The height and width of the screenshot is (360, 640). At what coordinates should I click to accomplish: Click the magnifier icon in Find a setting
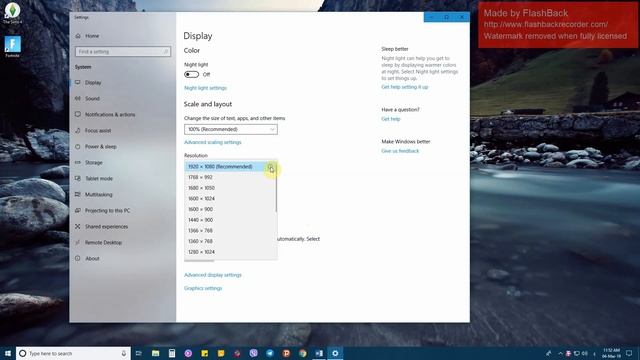166,51
